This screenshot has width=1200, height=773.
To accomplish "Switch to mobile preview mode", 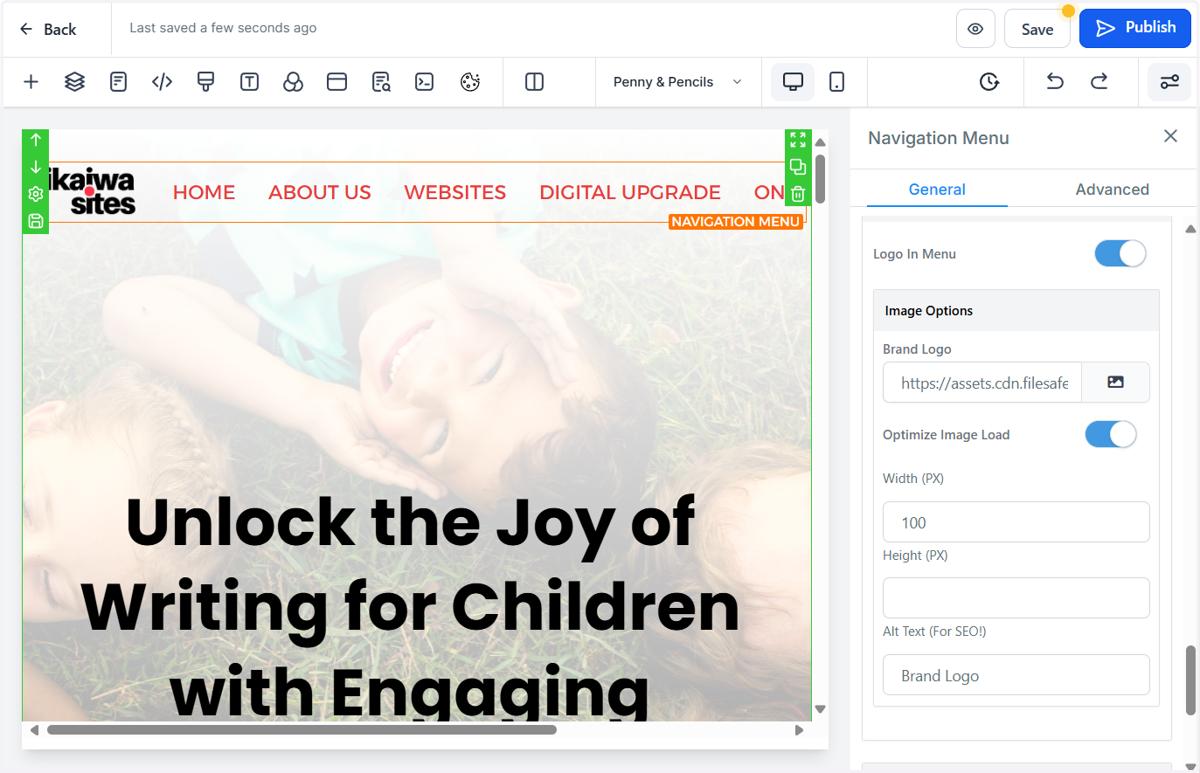I will point(837,82).
